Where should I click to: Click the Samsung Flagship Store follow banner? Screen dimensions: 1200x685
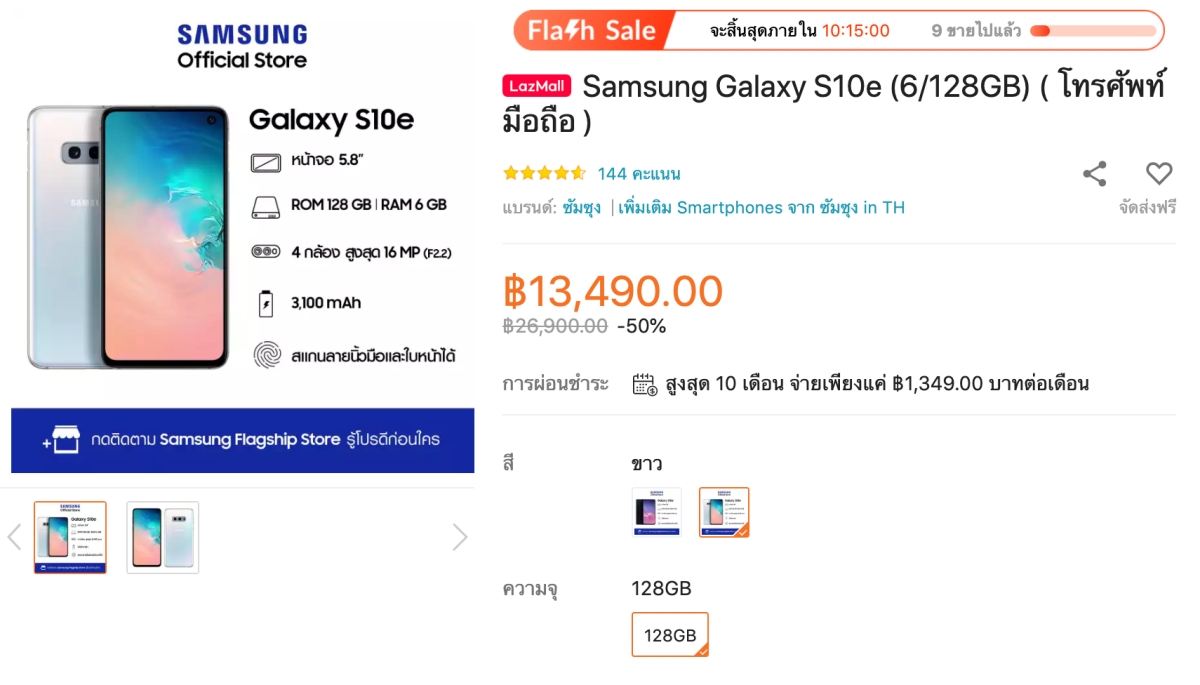(x=243, y=440)
